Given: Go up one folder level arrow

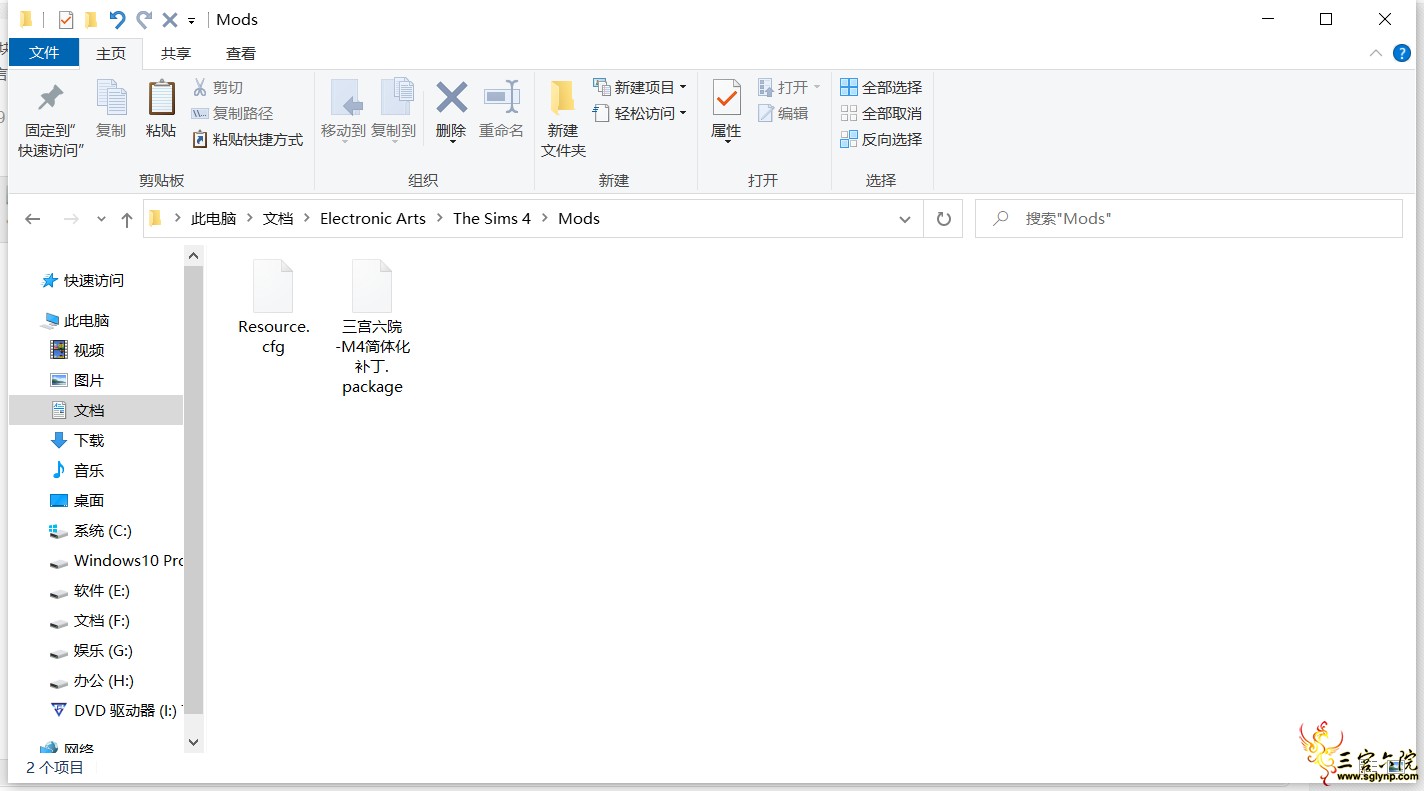Looking at the screenshot, I should [x=126, y=219].
